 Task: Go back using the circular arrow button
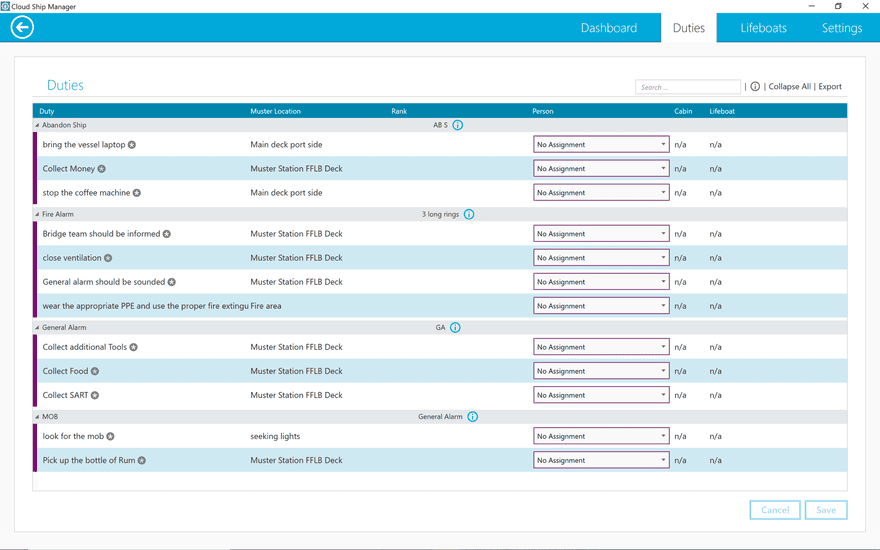coord(22,27)
